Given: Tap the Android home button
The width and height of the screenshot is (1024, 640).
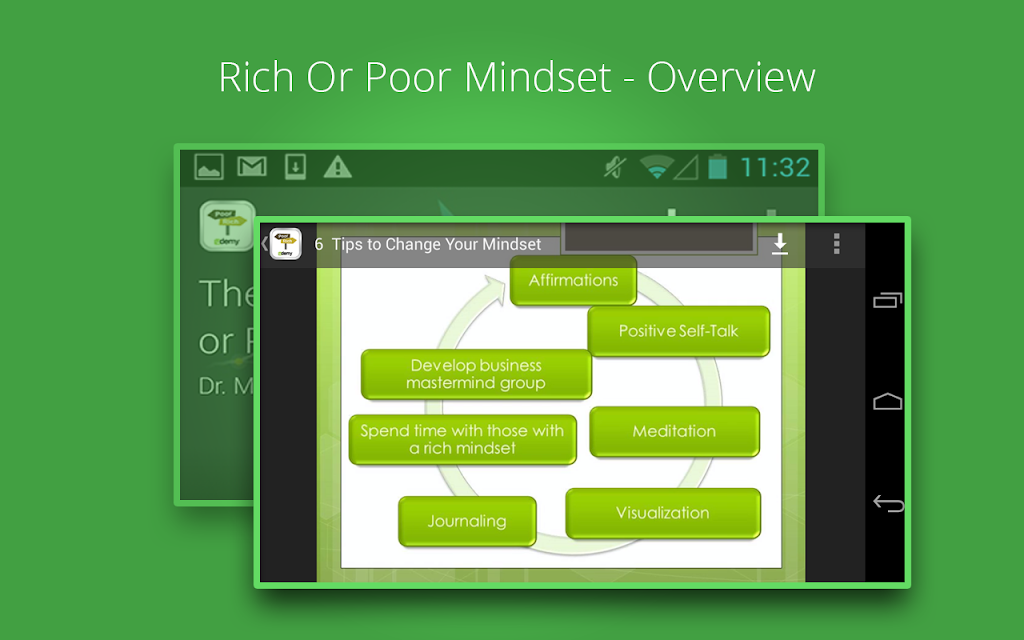Looking at the screenshot, I should (888, 401).
